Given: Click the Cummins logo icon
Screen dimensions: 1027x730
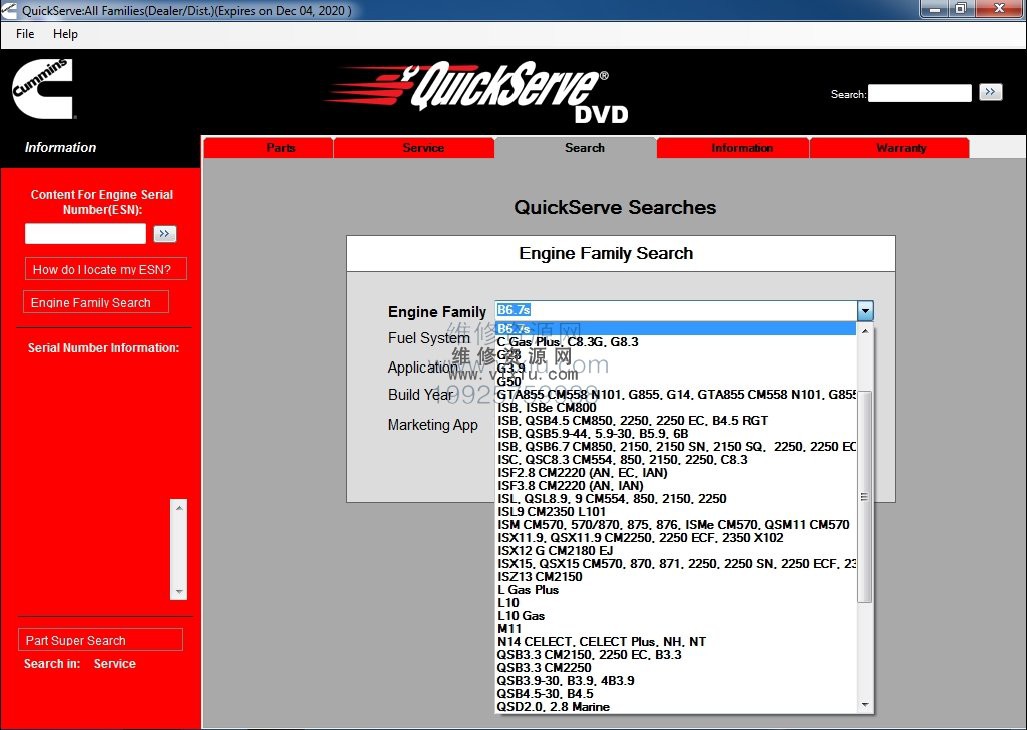Looking at the screenshot, I should pyautogui.click(x=42, y=89).
